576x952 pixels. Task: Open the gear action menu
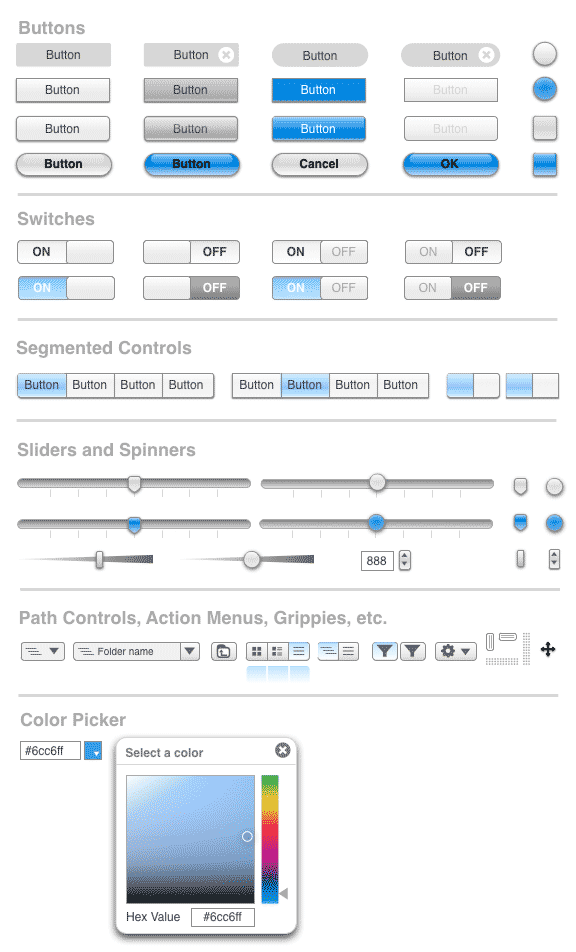(x=456, y=651)
